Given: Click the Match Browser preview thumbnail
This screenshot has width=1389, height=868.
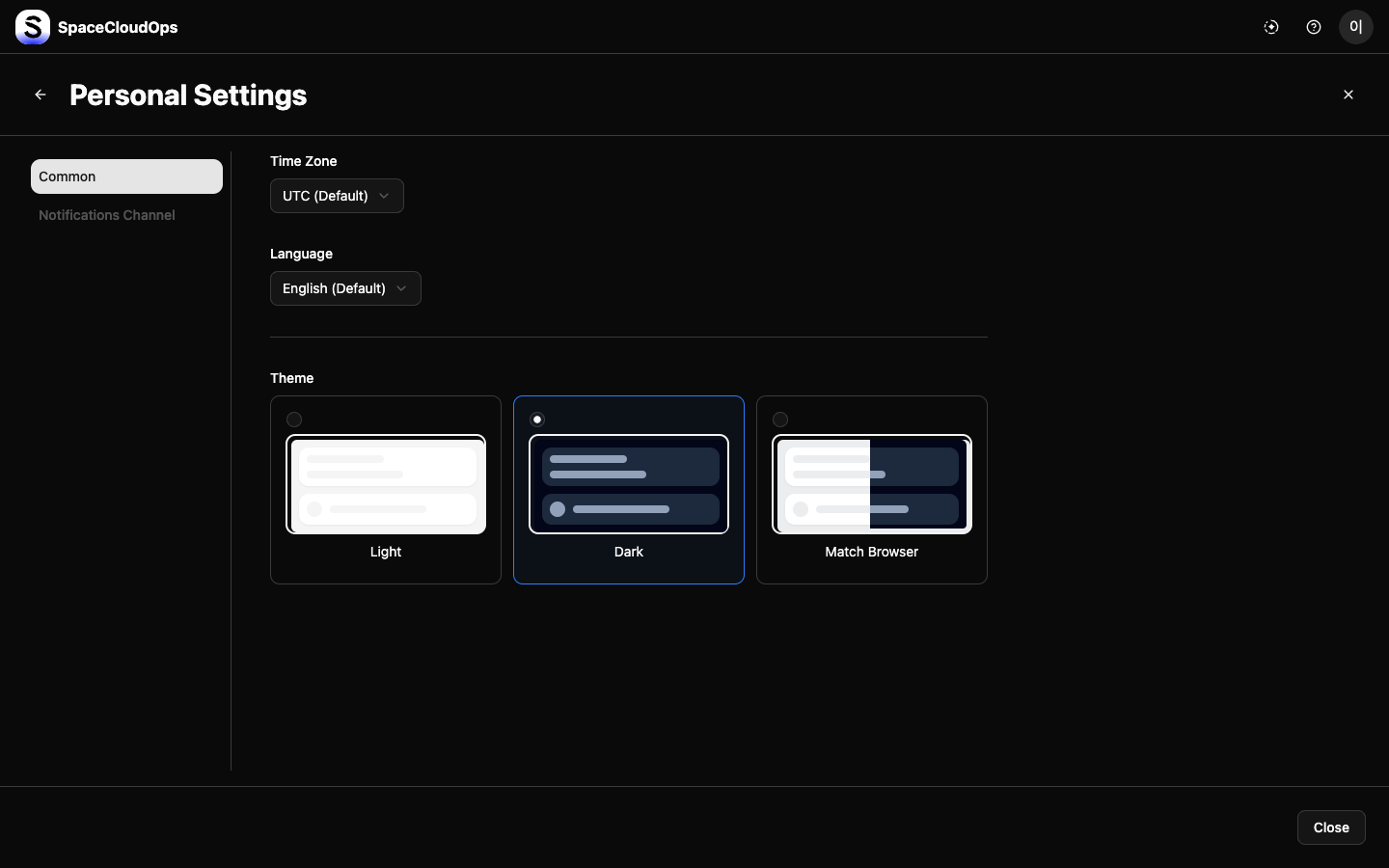Looking at the screenshot, I should pos(872,484).
